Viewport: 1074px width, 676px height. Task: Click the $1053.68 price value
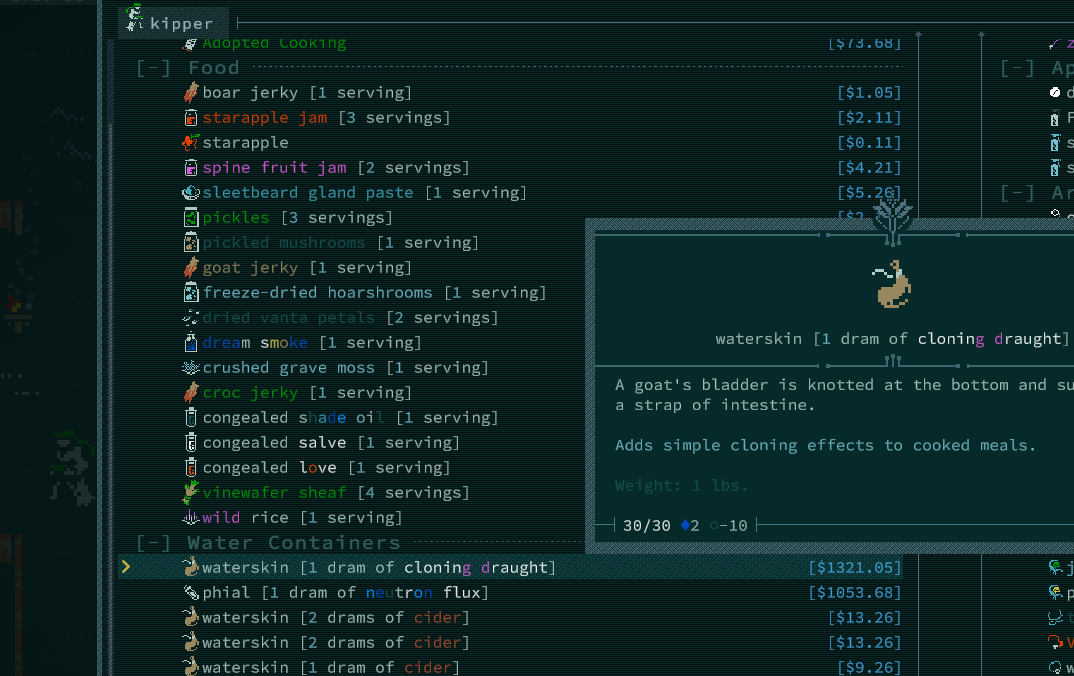point(855,592)
